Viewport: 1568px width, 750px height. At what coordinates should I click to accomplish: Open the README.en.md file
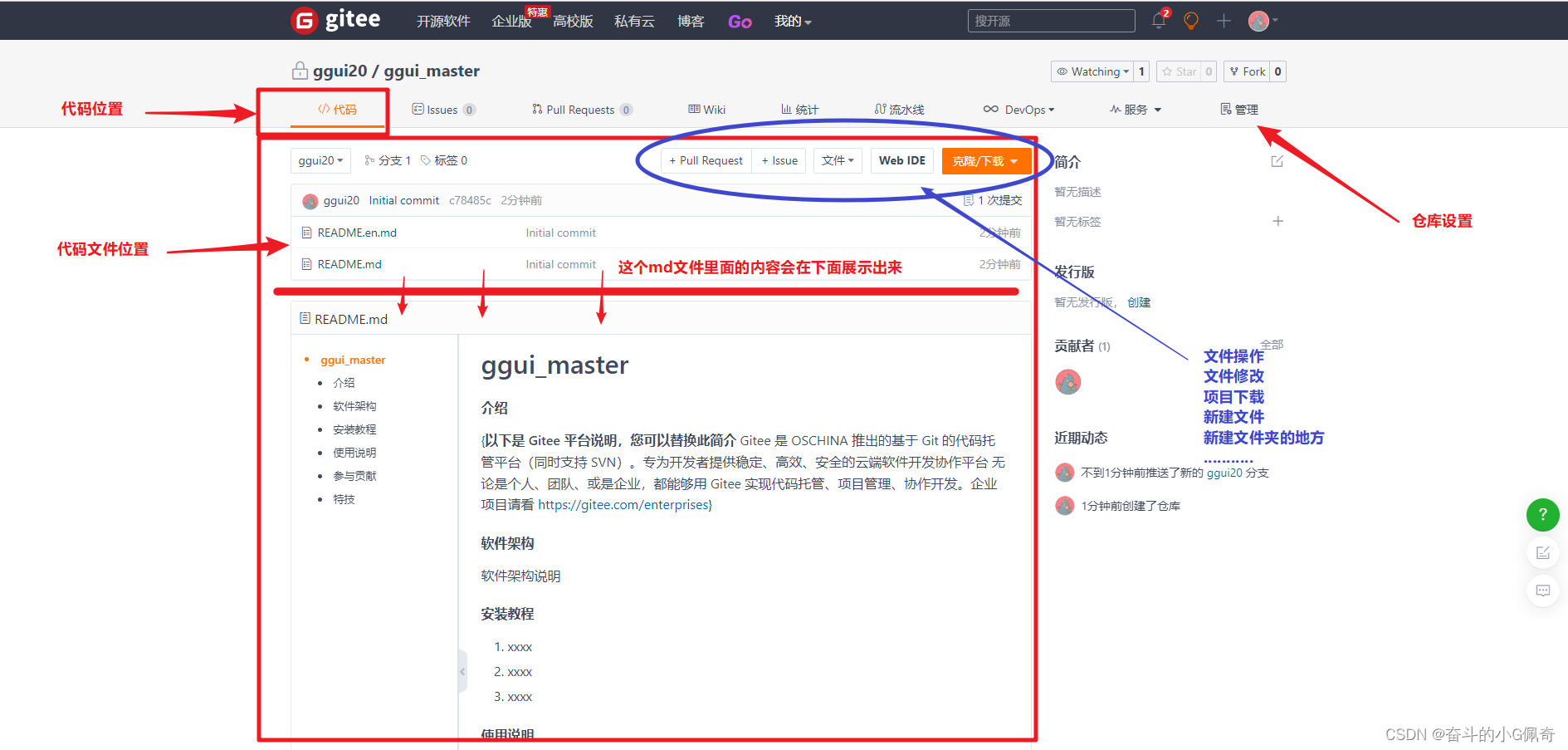point(357,233)
